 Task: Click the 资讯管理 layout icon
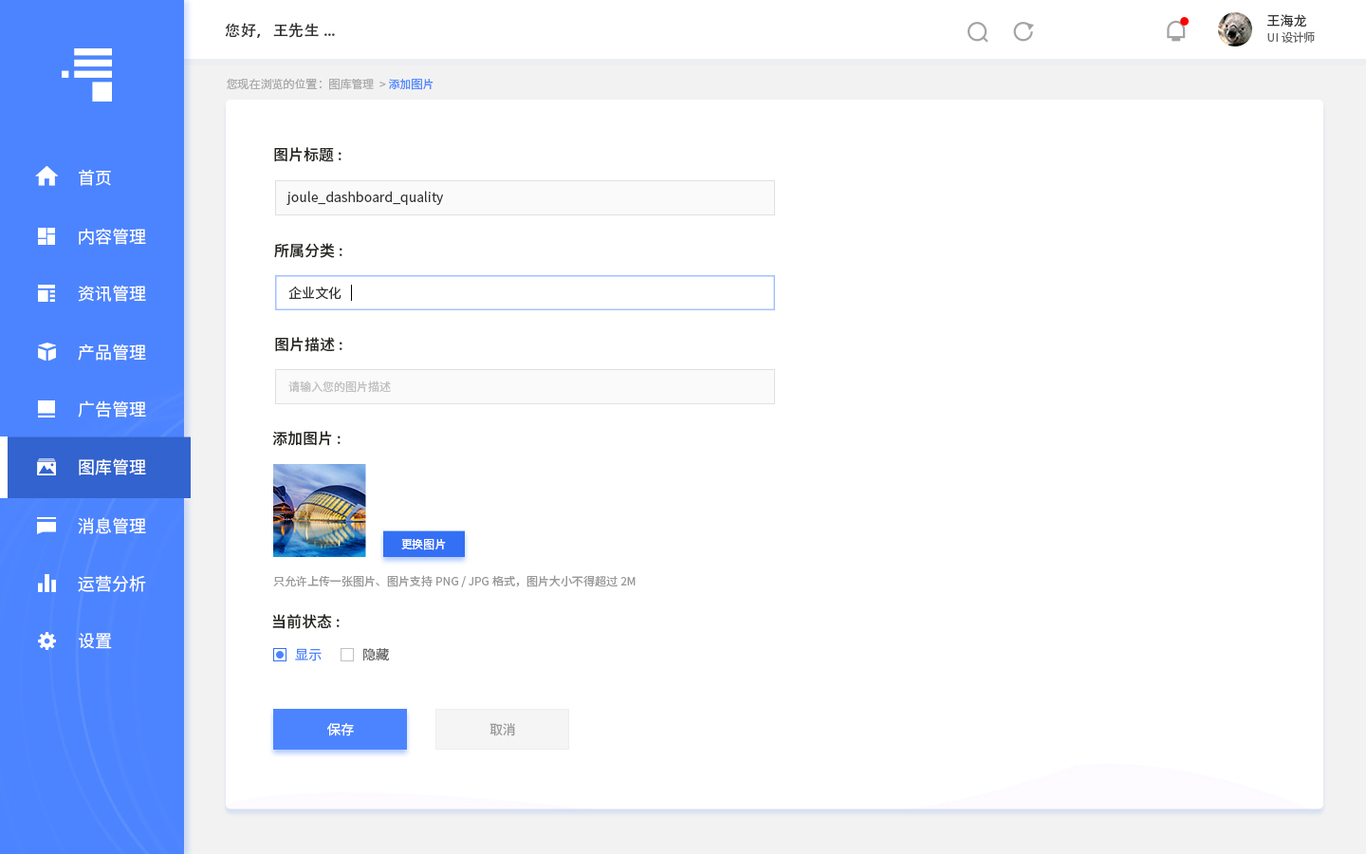(x=46, y=293)
